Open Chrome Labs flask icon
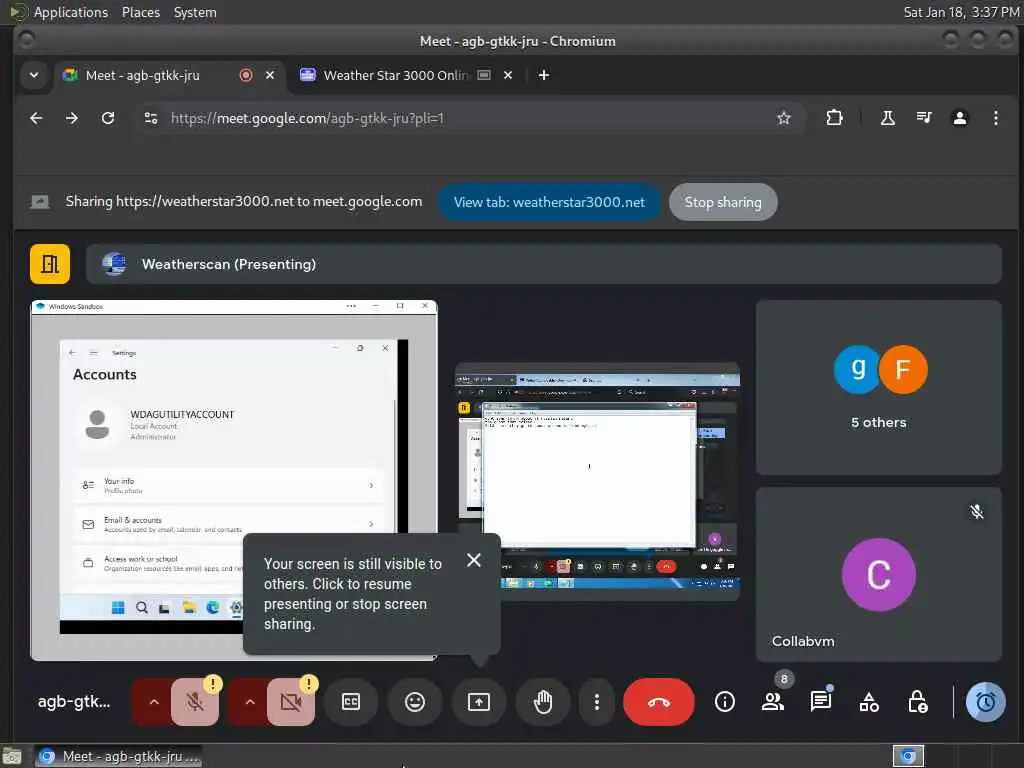Screen dimensions: 1024x768 point(888,118)
